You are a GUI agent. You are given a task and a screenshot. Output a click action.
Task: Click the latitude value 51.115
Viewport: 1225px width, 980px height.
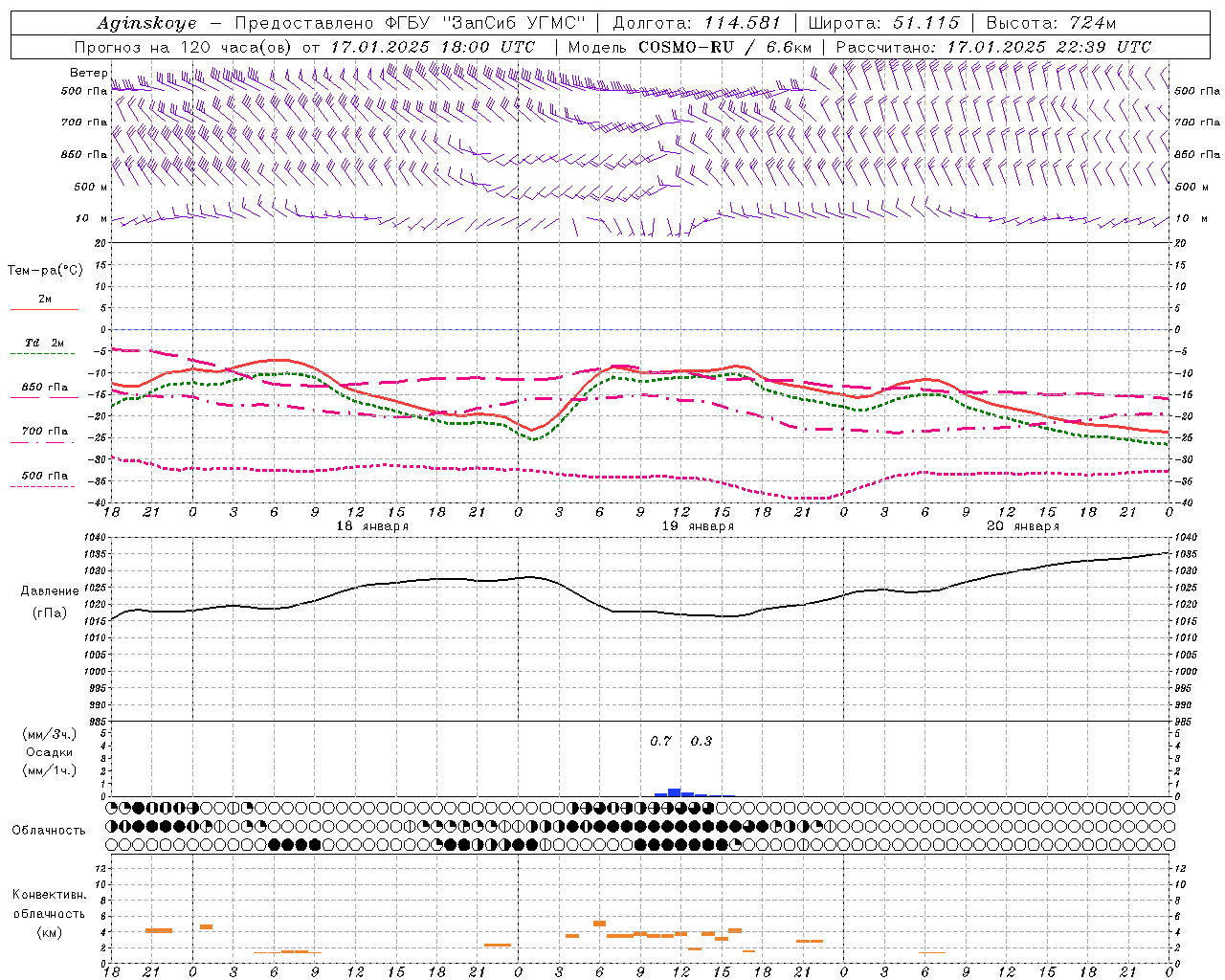coord(925,23)
